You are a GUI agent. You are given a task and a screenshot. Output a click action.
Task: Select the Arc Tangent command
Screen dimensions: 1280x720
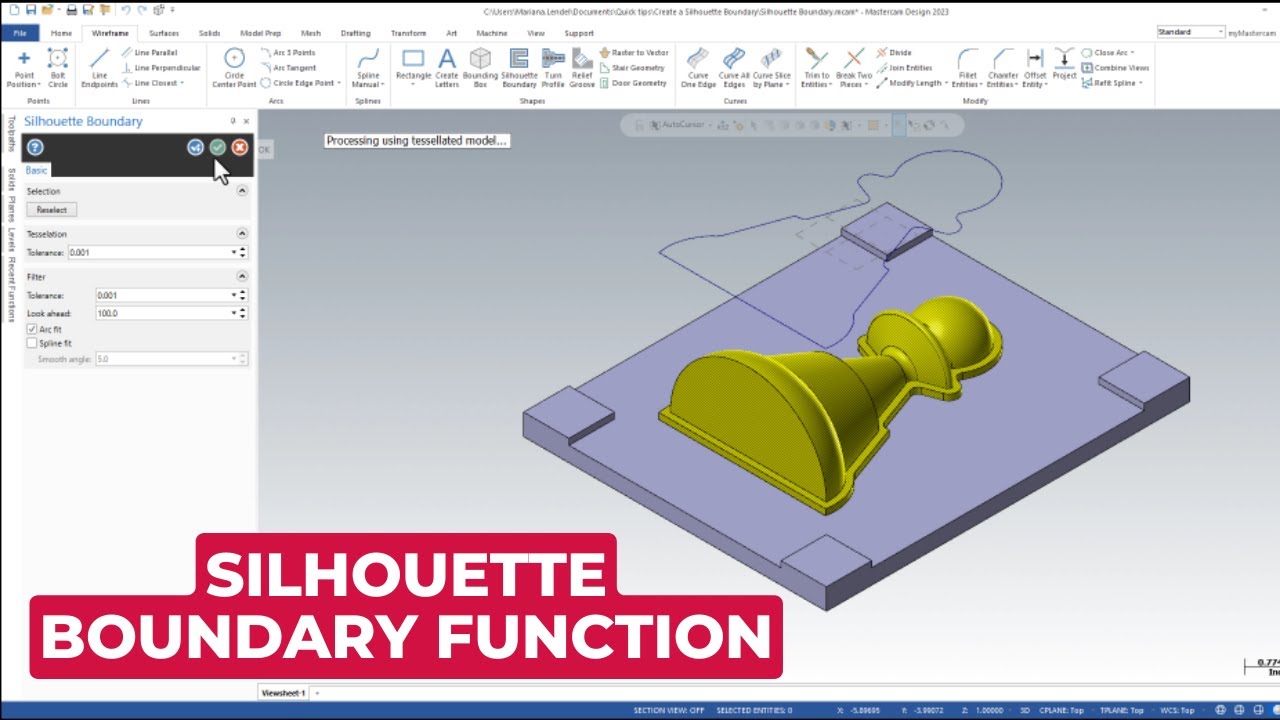287,68
